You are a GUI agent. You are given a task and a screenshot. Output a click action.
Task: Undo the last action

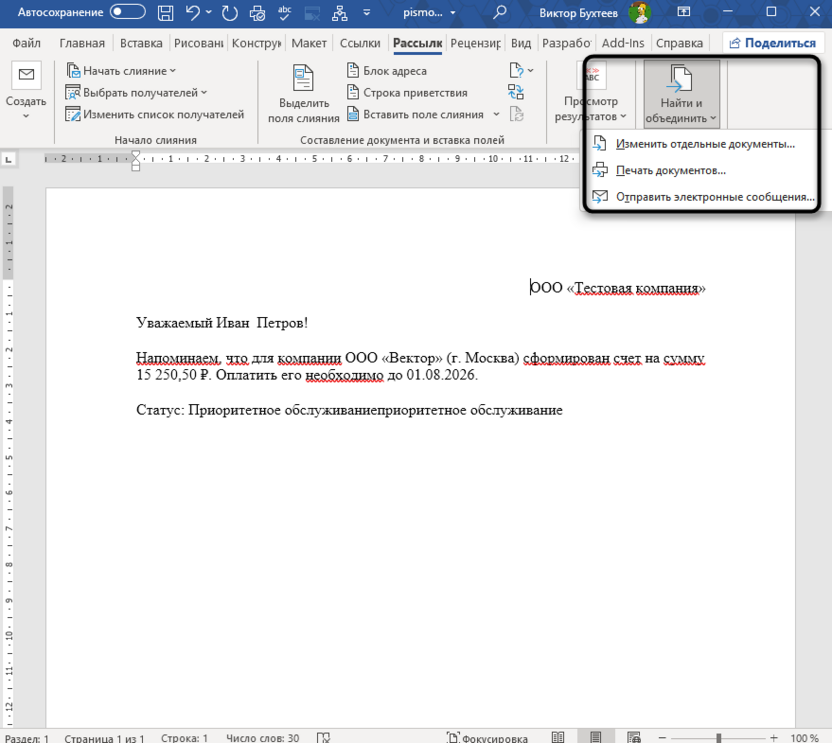(193, 13)
